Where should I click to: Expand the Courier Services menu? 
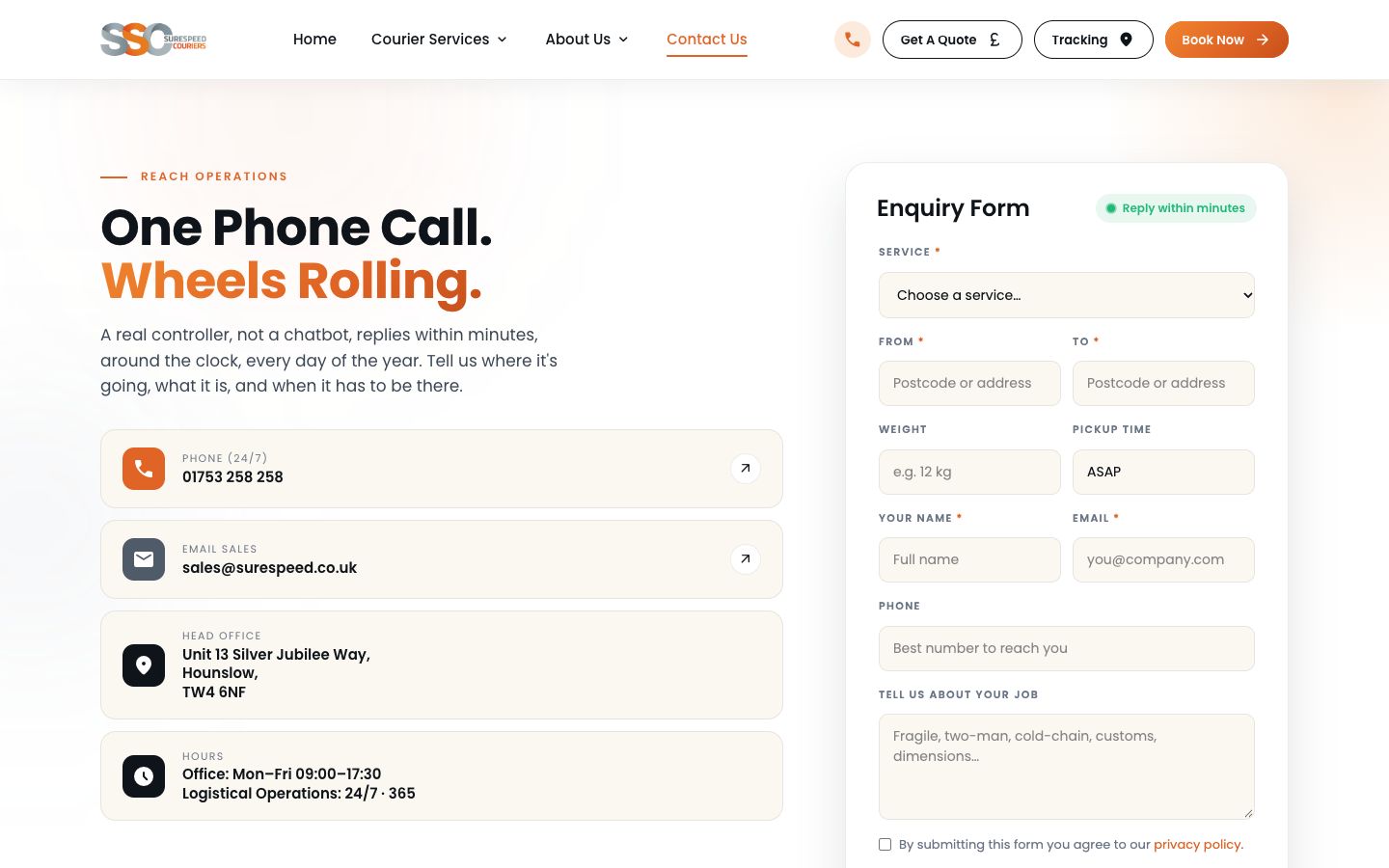coord(439,40)
